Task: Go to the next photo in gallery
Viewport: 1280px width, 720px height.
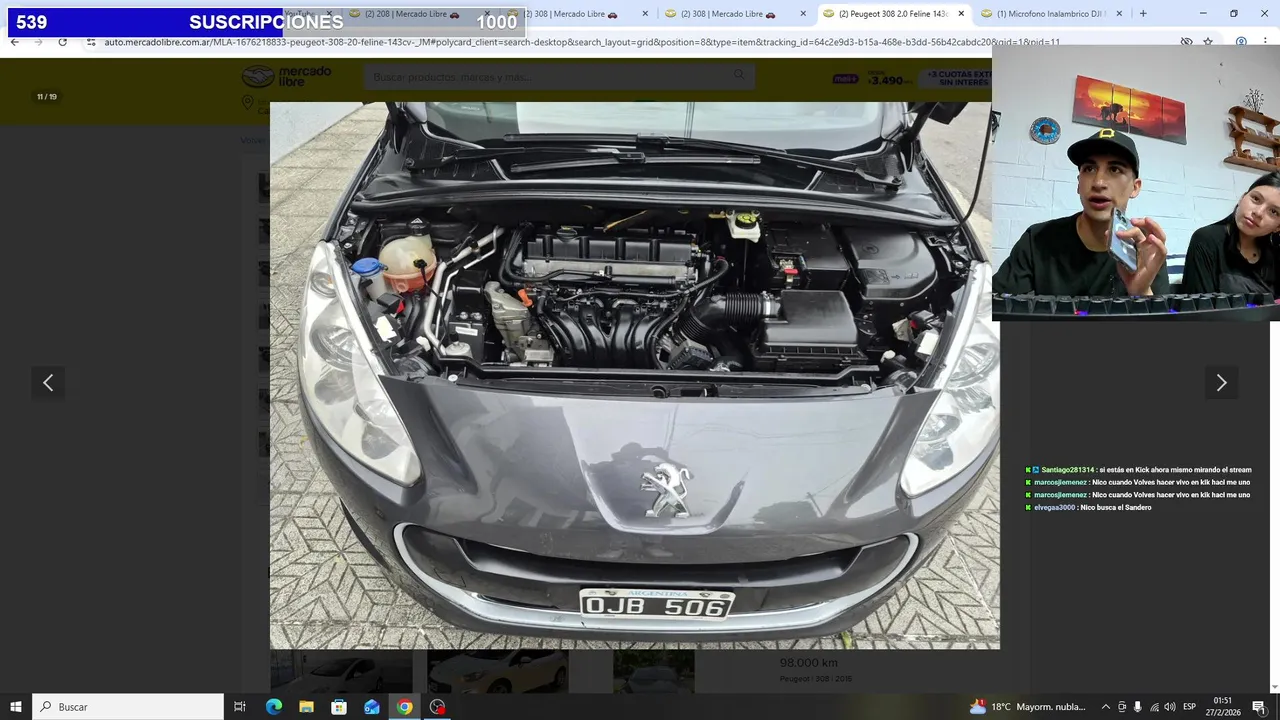Action: click(1221, 383)
